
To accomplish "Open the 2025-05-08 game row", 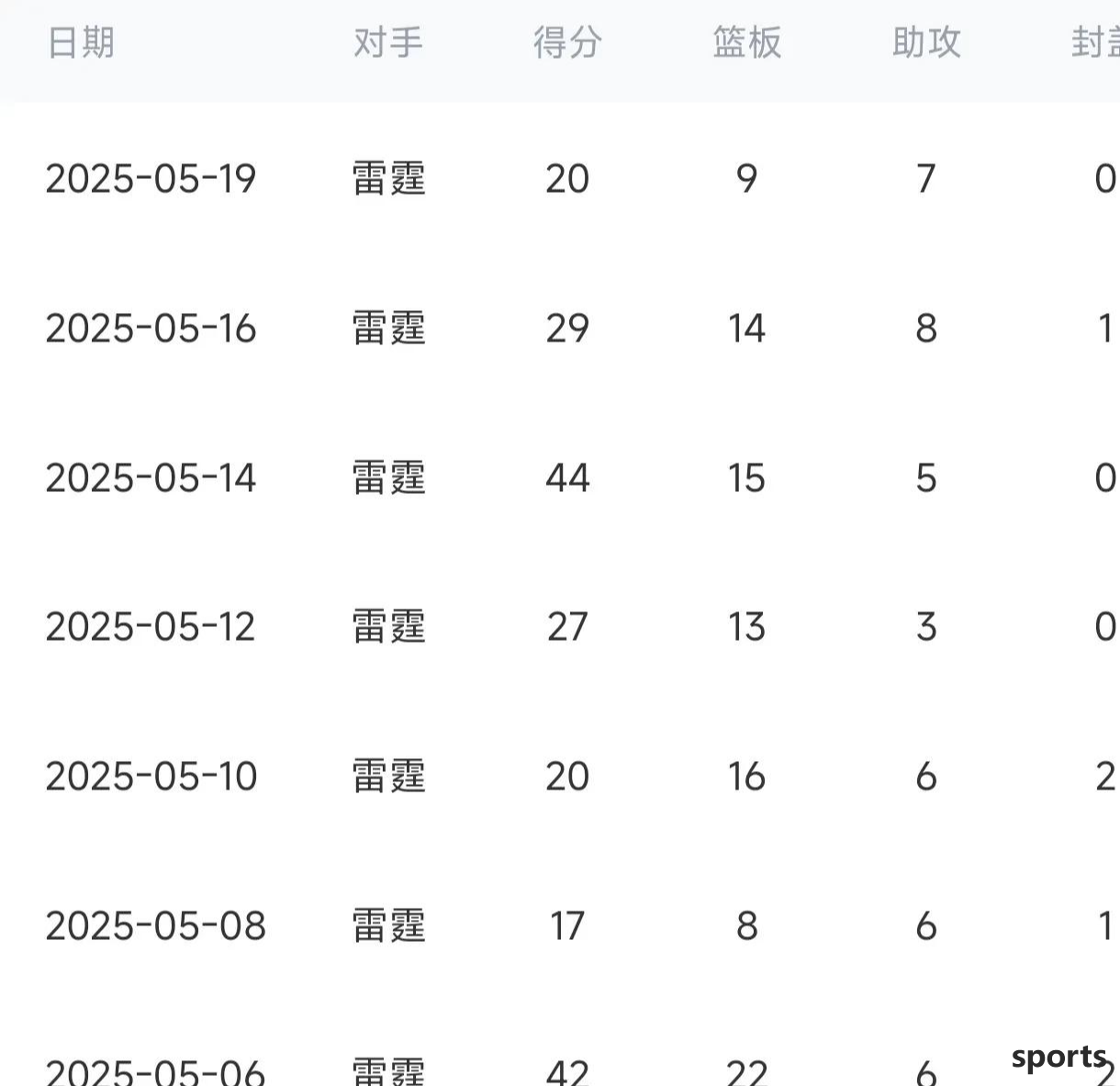I will click(x=560, y=925).
